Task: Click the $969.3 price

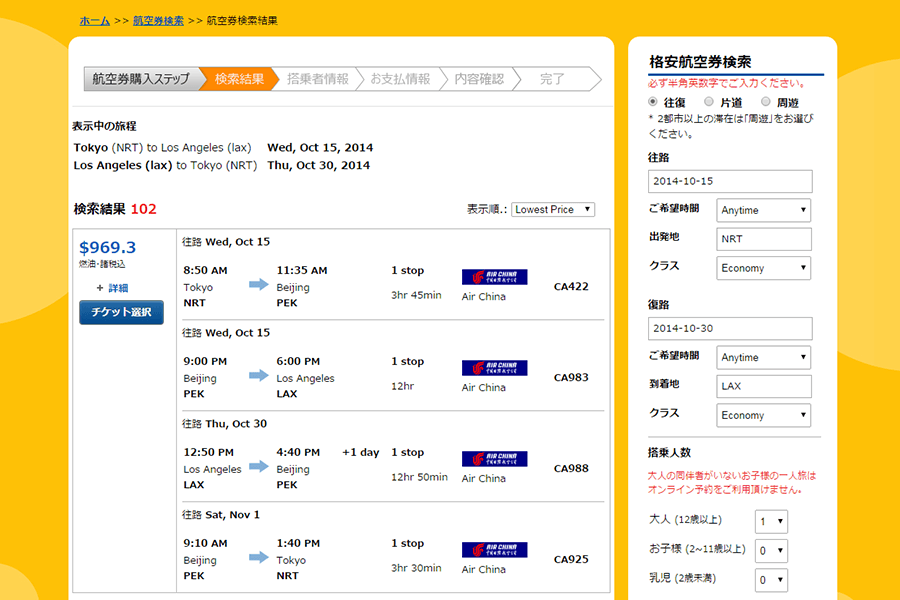Action: [x=107, y=247]
